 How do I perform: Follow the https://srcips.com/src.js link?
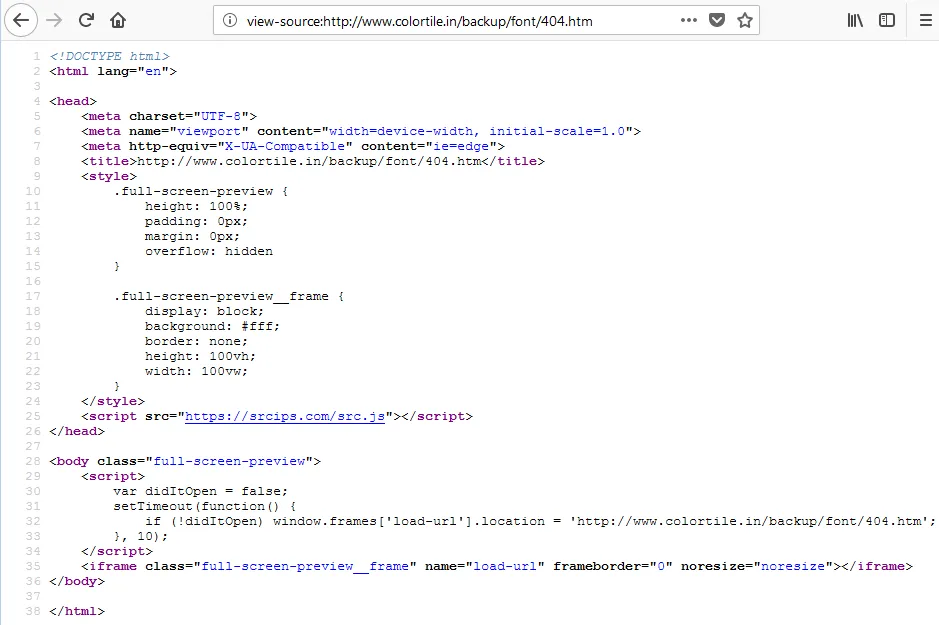click(x=284, y=416)
